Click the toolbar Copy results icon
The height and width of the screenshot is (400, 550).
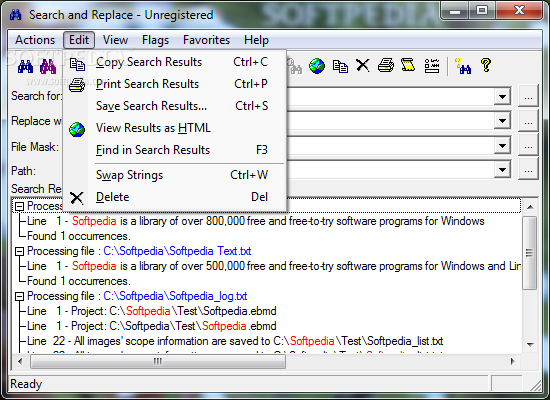(340, 66)
